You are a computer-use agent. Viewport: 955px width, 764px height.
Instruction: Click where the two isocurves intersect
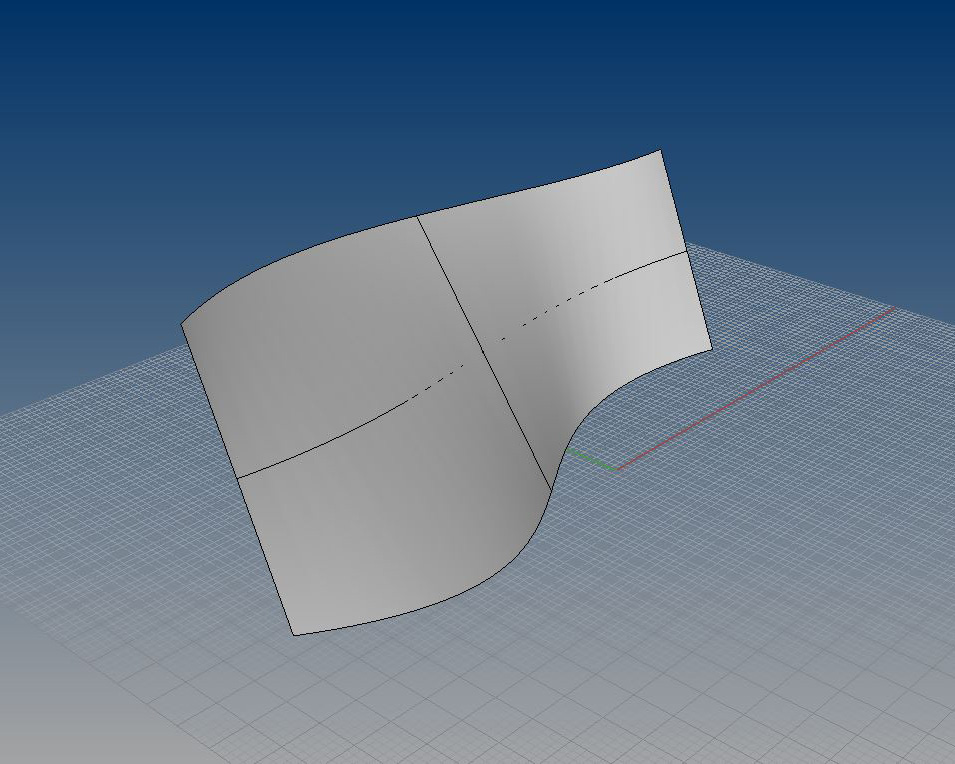(484, 351)
